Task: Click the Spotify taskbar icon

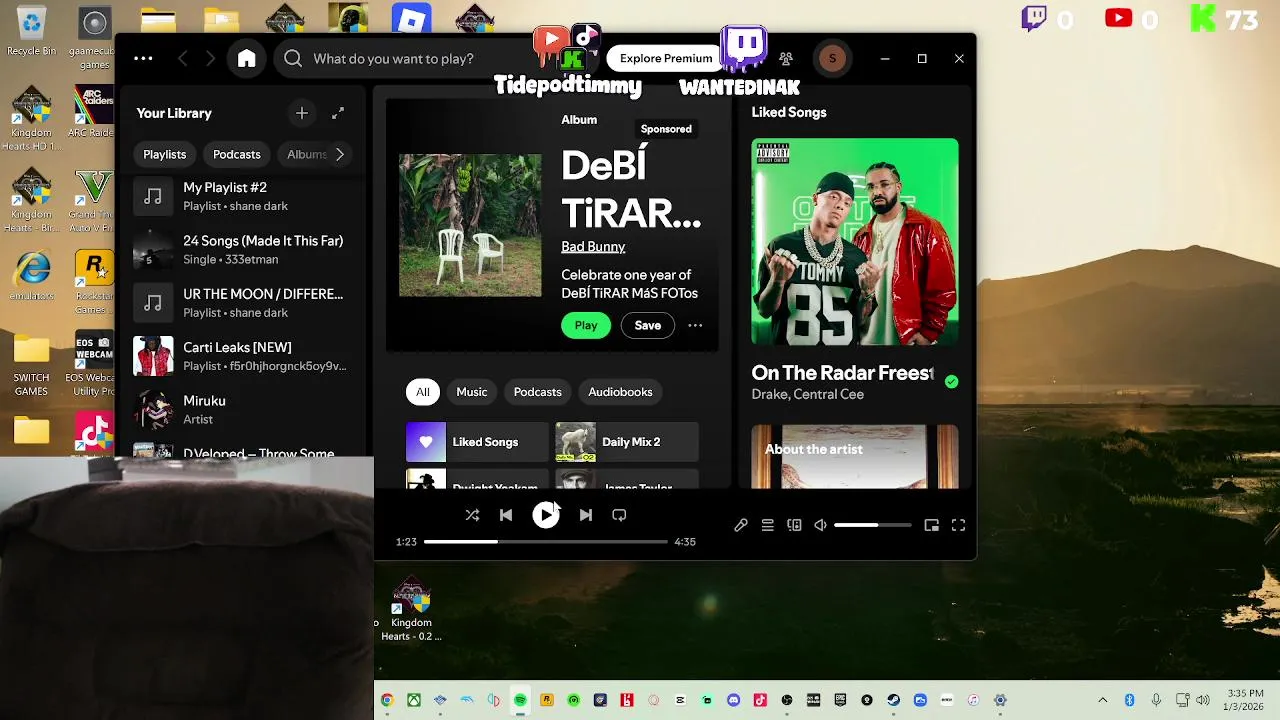Action: [x=520, y=700]
